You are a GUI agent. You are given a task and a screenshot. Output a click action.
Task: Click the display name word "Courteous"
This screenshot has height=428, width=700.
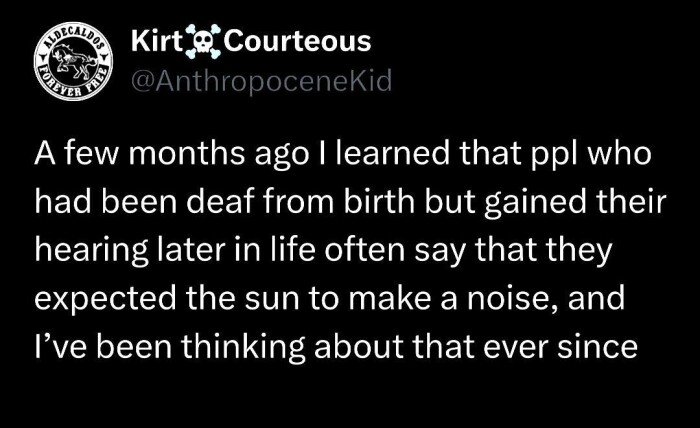298,42
